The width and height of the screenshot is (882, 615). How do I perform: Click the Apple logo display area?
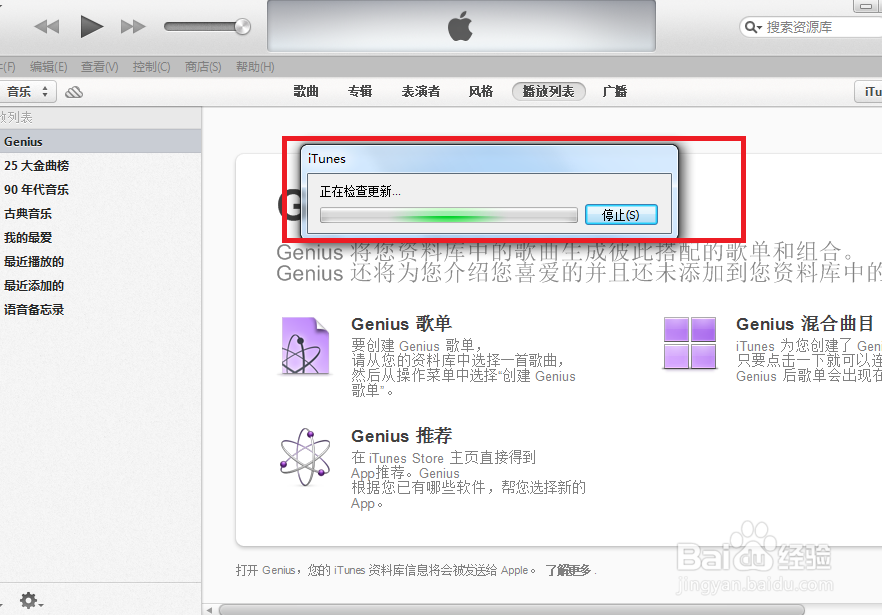pyautogui.click(x=461, y=26)
